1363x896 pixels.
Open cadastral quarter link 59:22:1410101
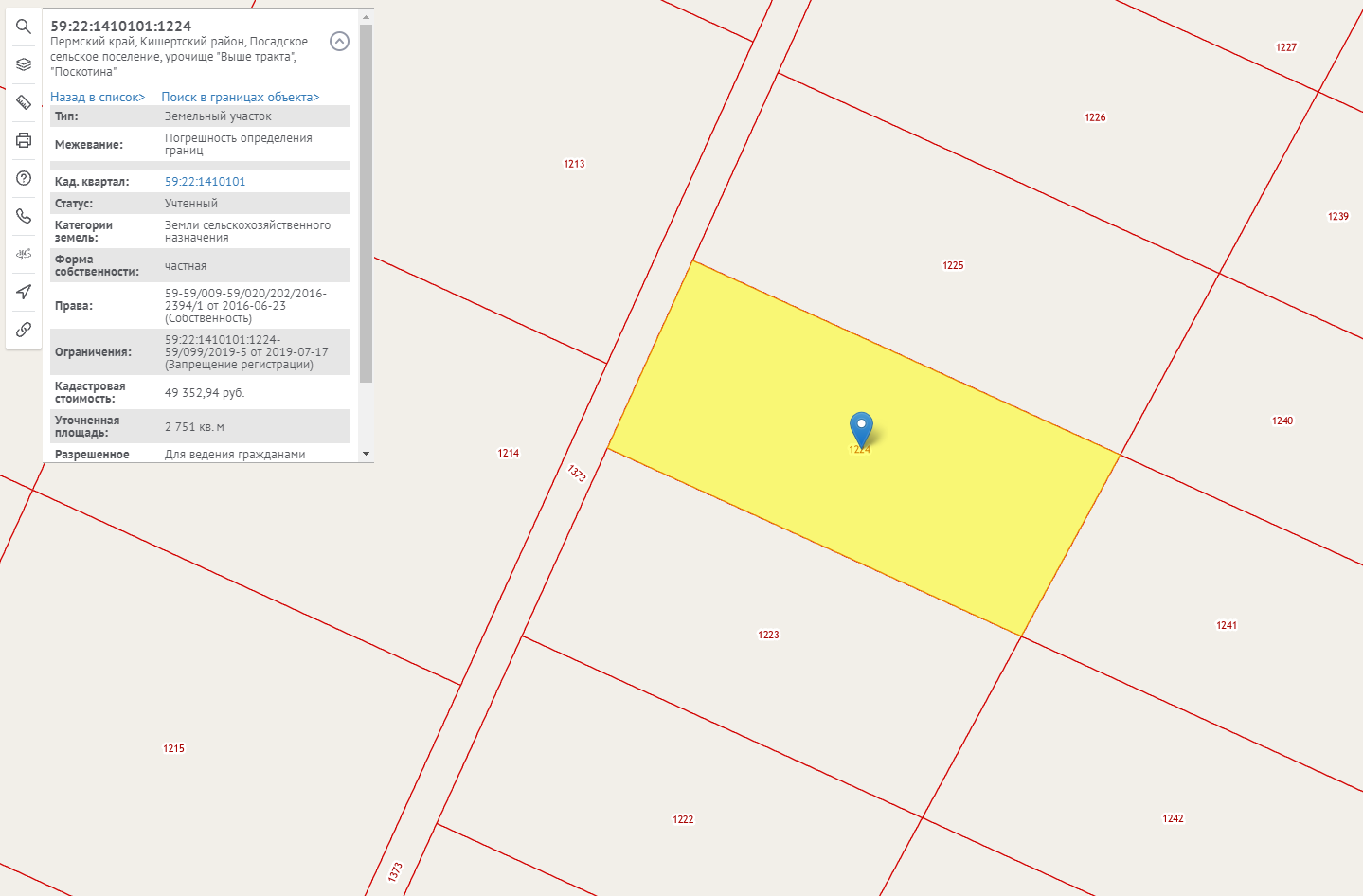coord(205,181)
